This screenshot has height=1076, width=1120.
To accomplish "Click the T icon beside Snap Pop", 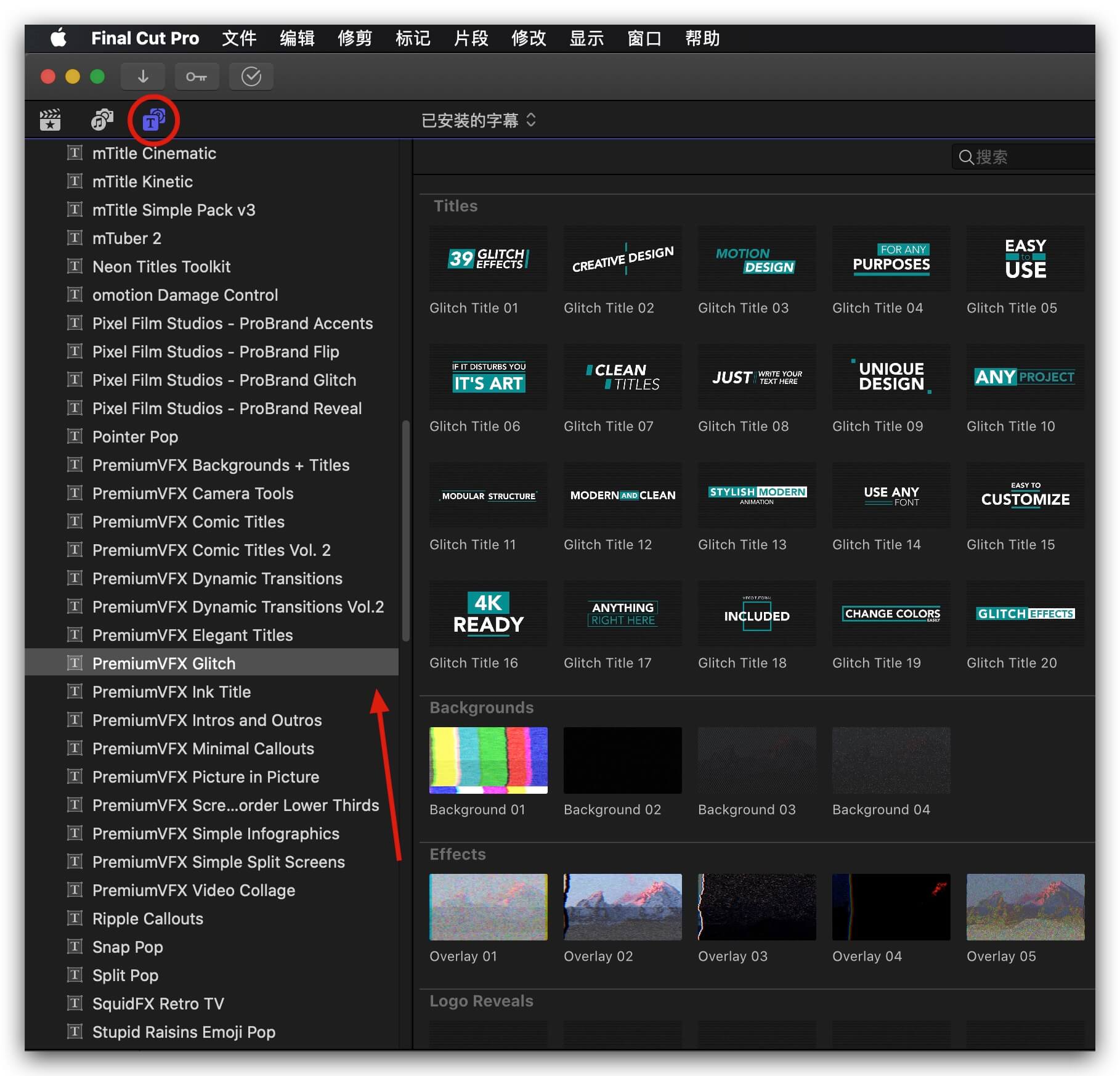I will click(x=75, y=947).
